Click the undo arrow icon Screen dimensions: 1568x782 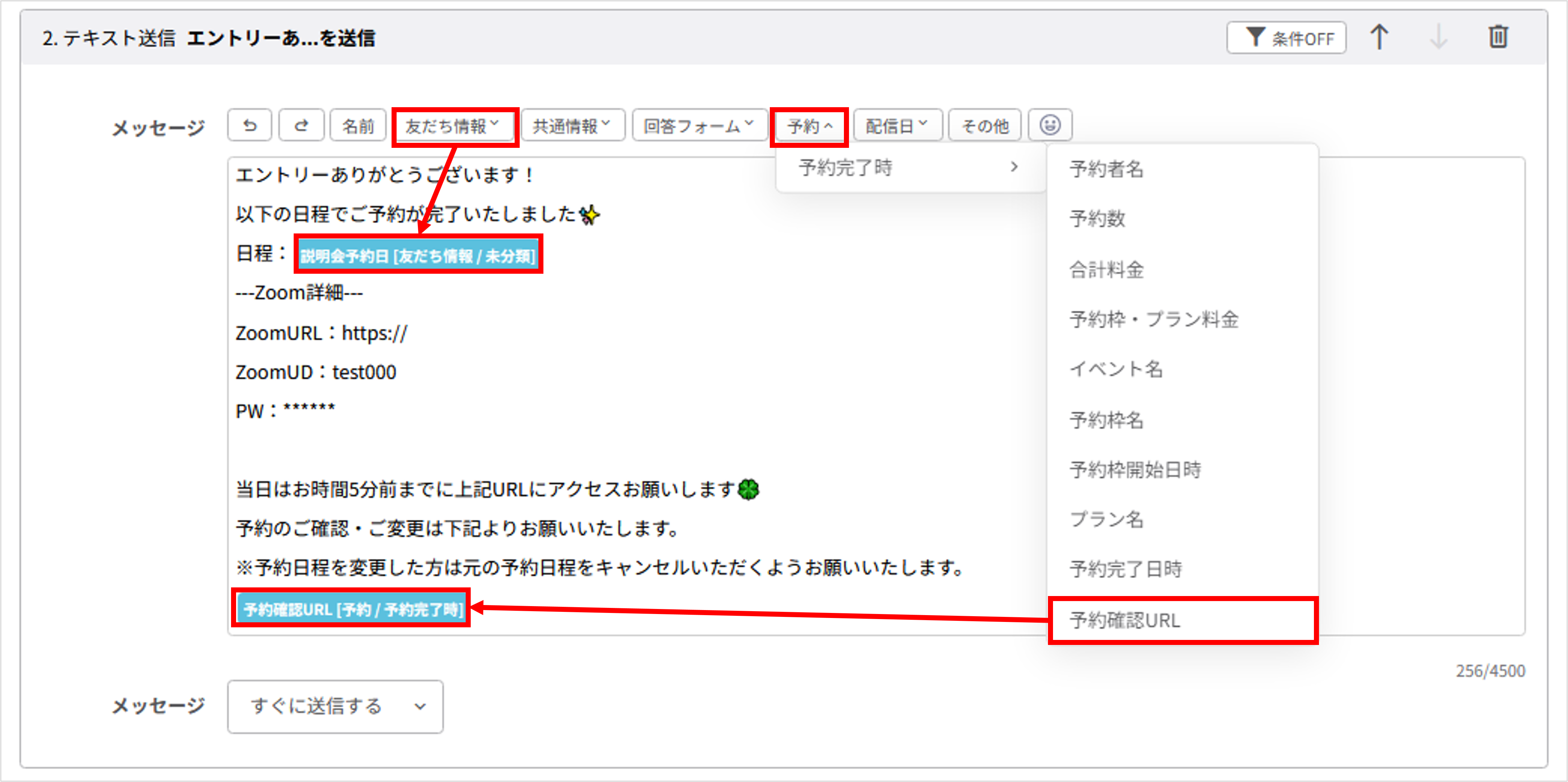[x=249, y=126]
